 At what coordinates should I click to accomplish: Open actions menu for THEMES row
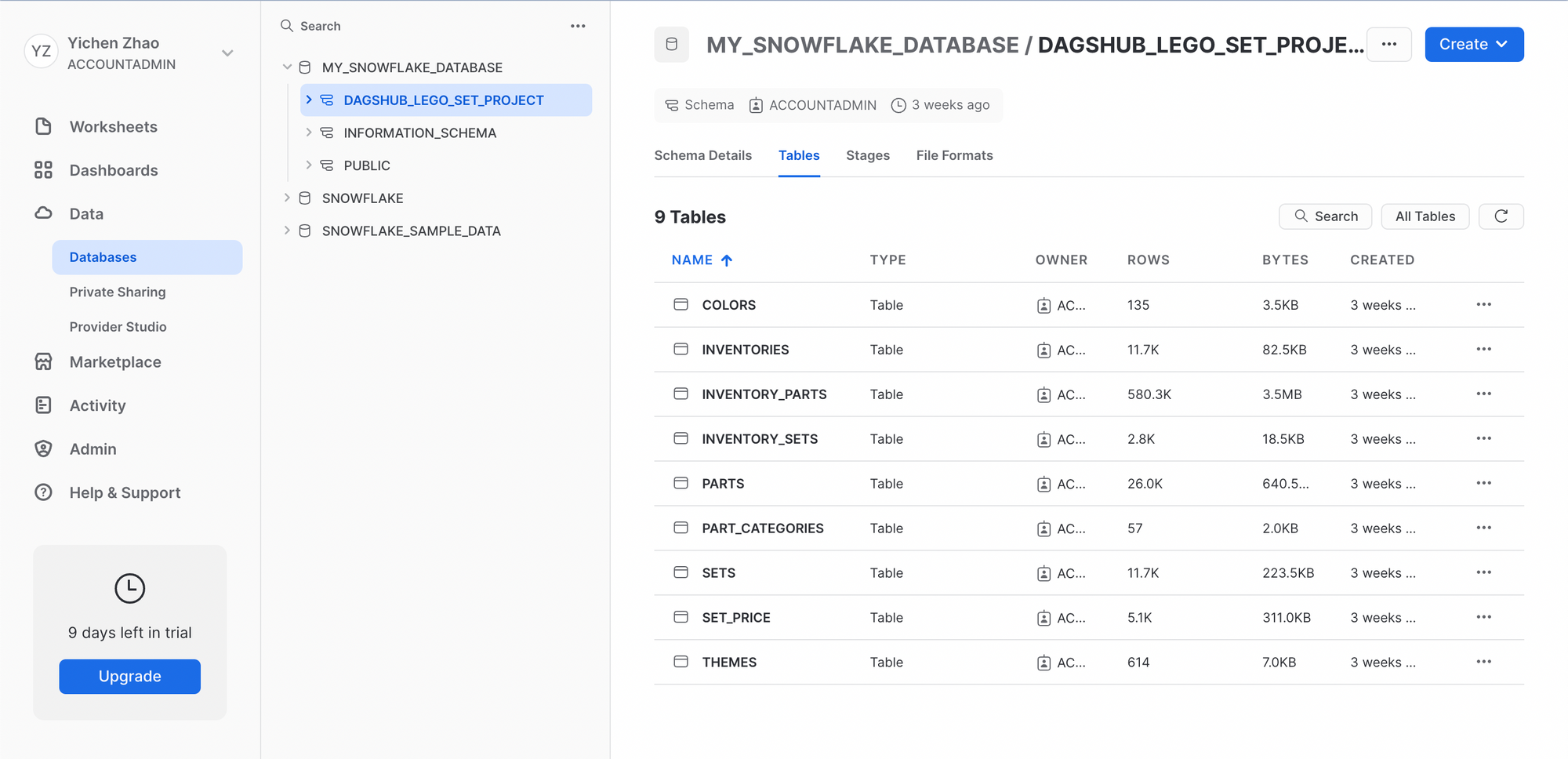1483,662
